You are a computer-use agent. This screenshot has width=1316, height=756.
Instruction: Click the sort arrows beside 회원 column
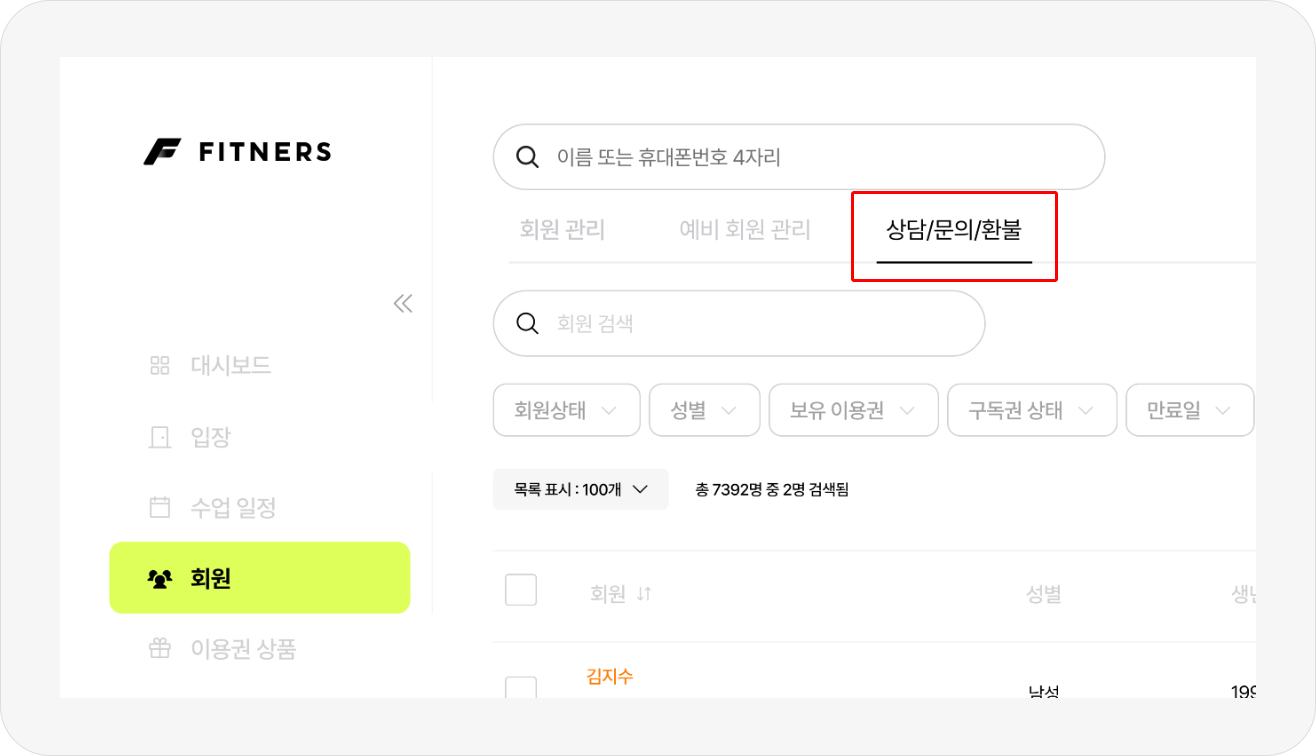pos(644,594)
